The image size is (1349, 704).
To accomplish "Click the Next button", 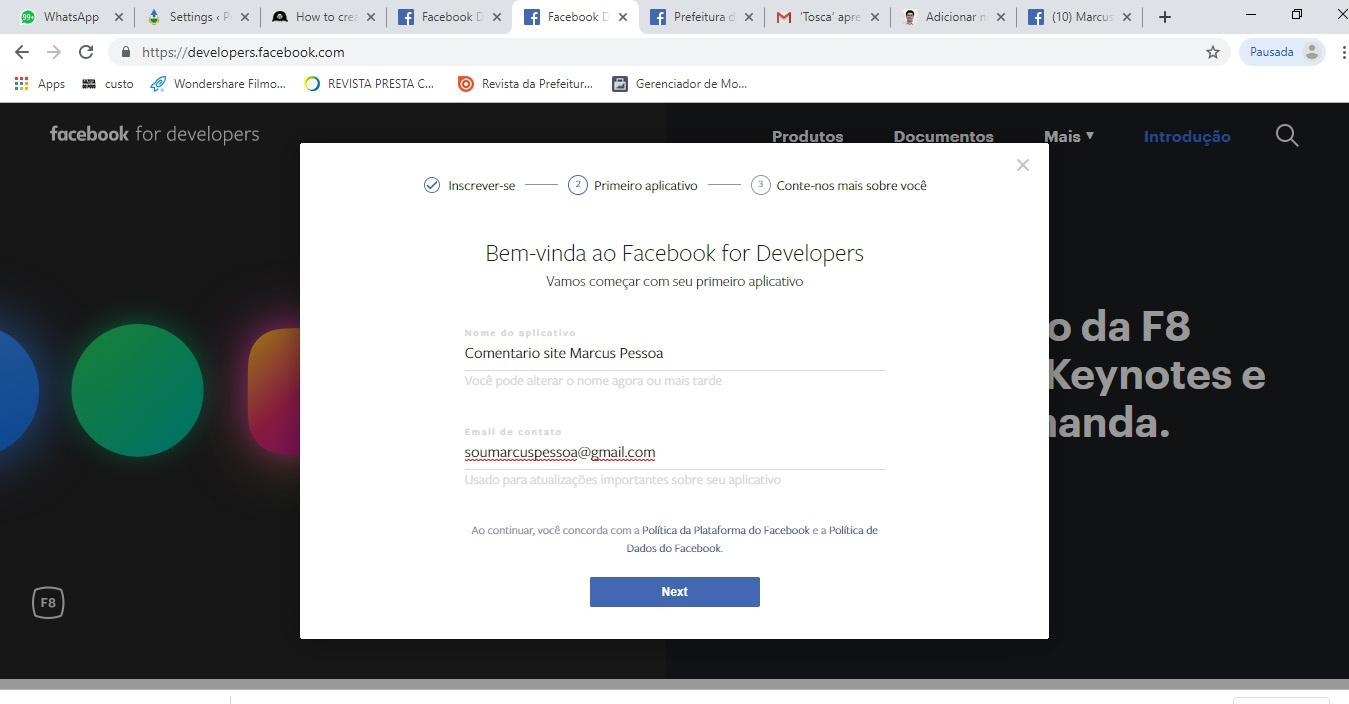I will coord(674,592).
